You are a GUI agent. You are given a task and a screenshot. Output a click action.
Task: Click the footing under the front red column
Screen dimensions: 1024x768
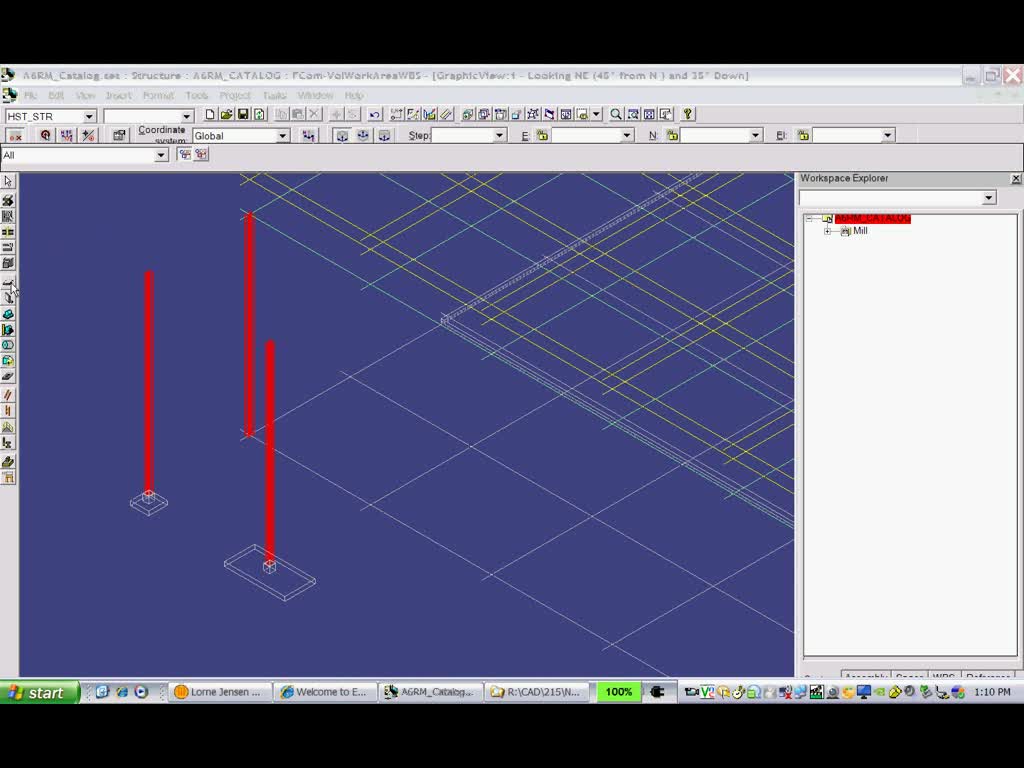point(270,573)
